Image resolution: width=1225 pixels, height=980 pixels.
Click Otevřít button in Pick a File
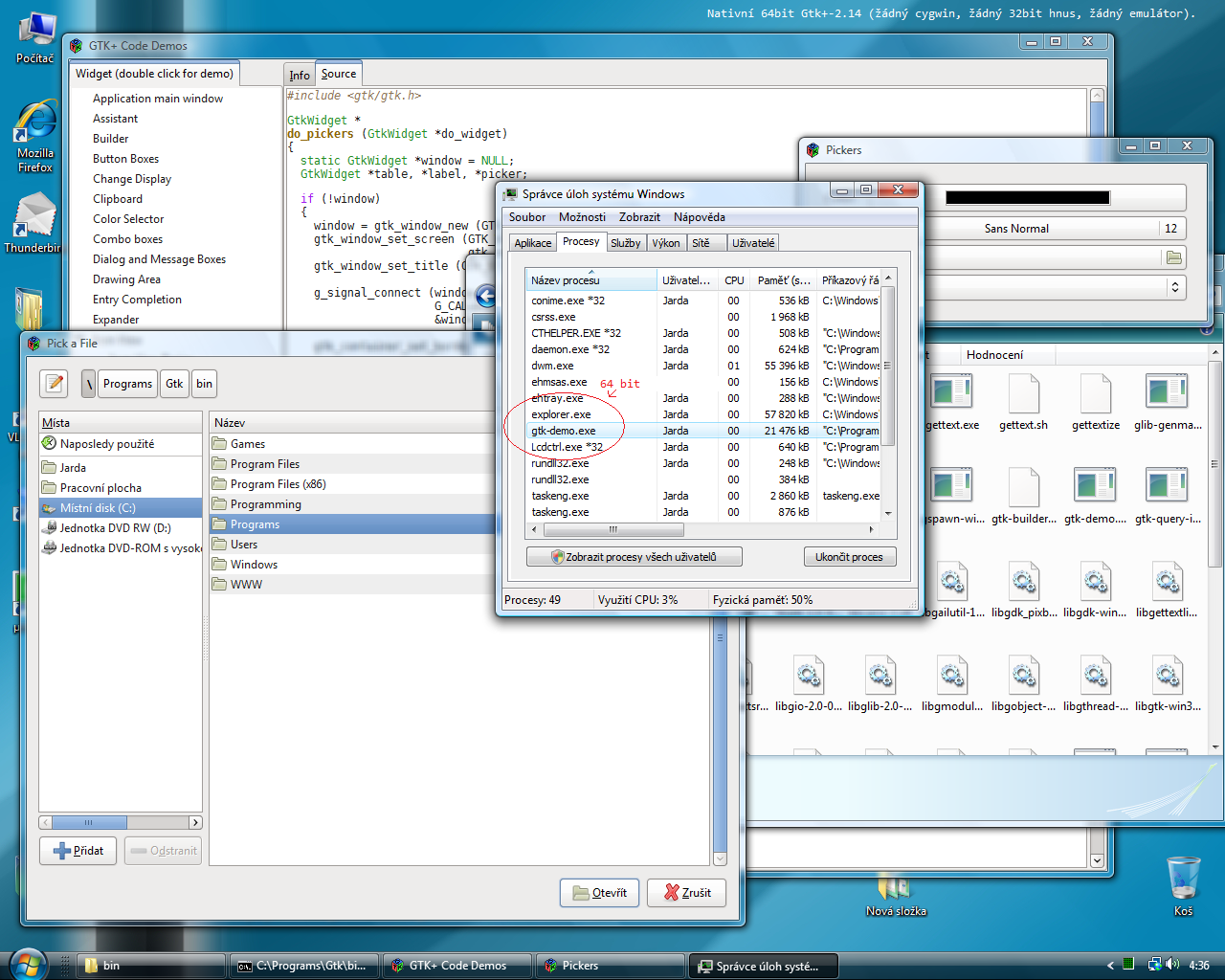click(x=600, y=893)
